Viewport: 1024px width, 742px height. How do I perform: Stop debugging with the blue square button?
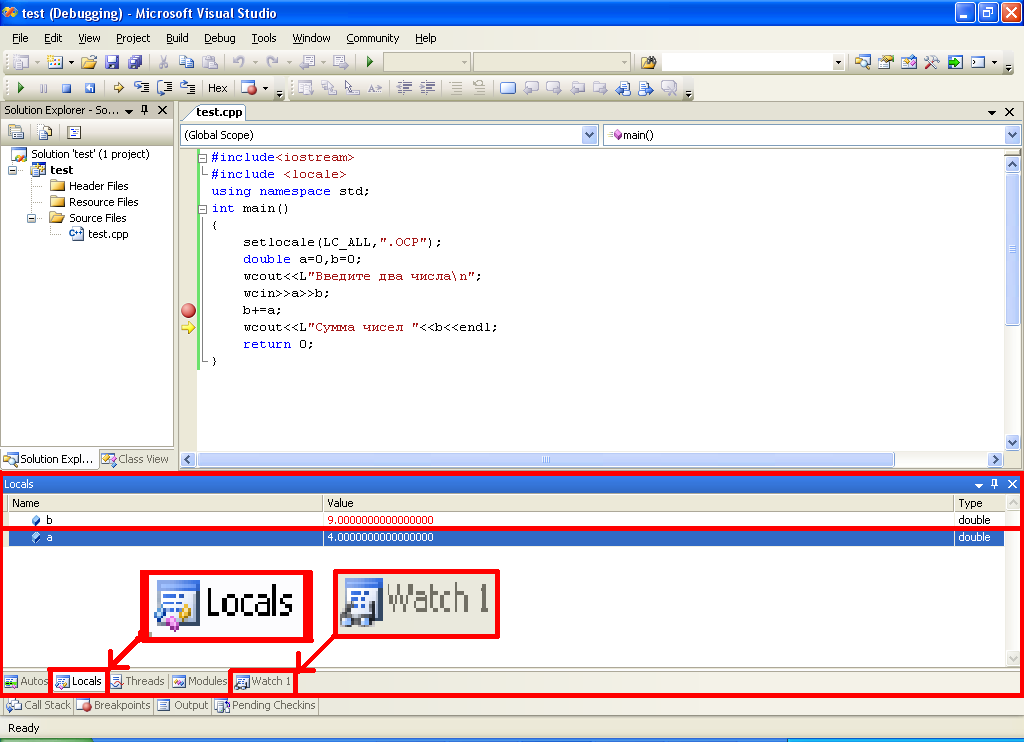[66, 88]
